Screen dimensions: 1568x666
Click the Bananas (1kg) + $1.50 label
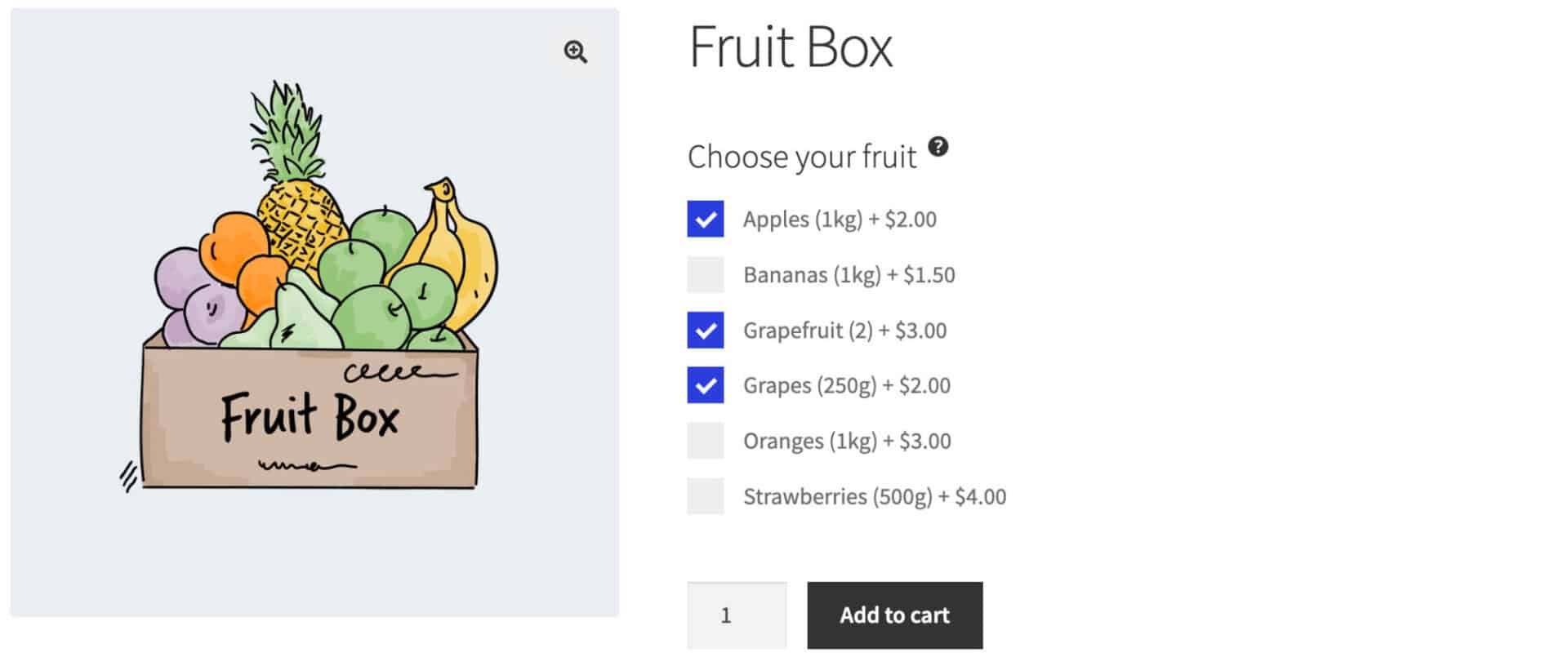[x=849, y=275]
